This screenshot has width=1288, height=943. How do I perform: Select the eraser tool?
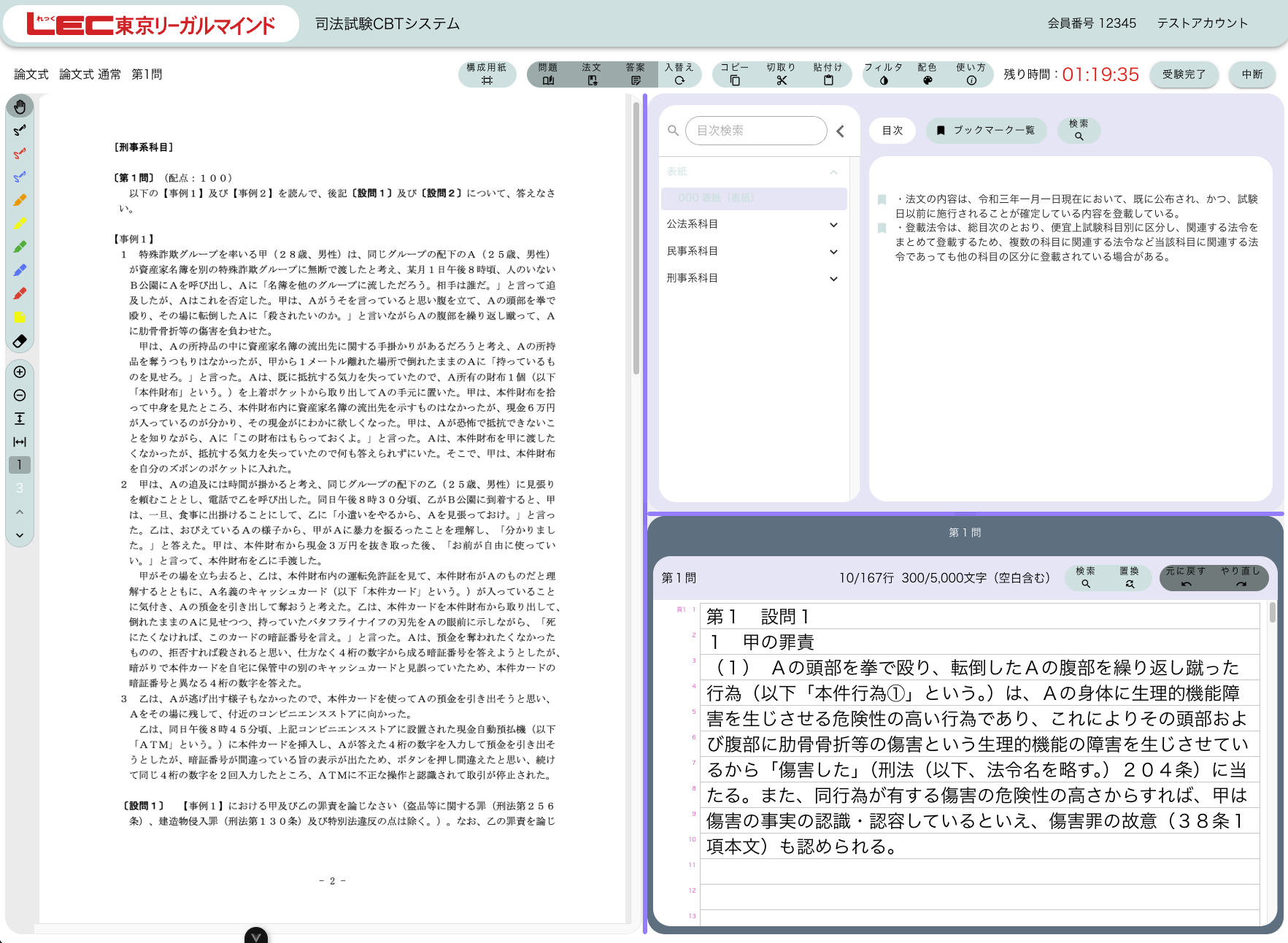coord(20,341)
